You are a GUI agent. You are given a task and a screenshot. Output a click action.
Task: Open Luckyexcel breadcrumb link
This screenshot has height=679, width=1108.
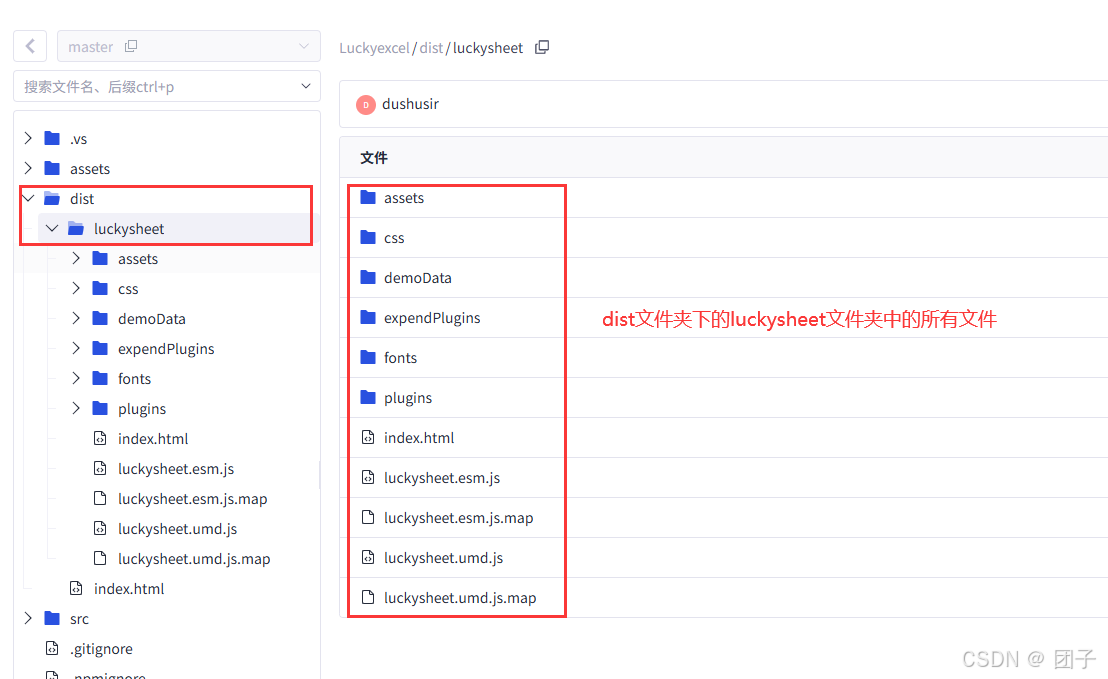pyautogui.click(x=374, y=48)
